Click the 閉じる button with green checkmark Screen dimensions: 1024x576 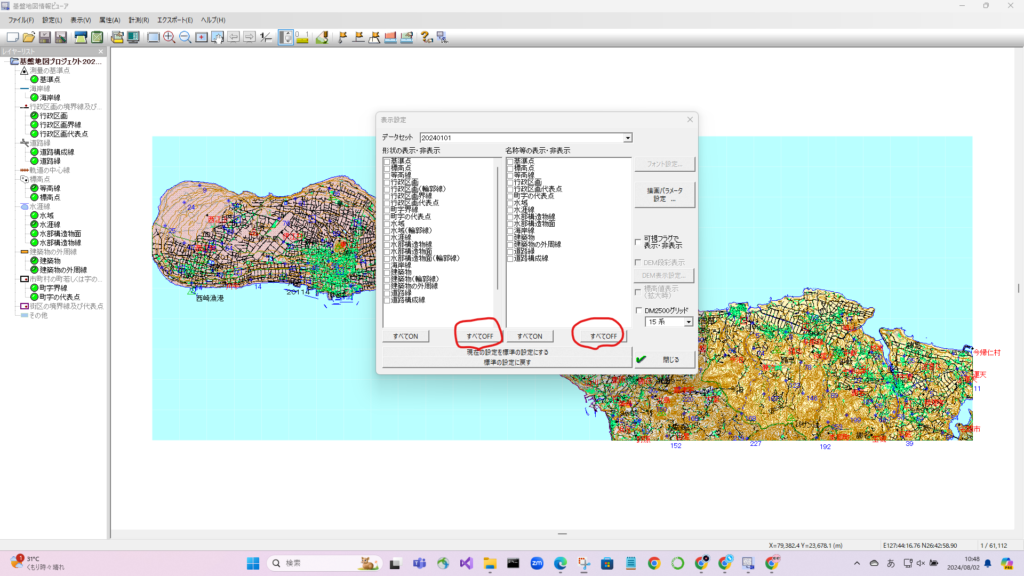664,359
